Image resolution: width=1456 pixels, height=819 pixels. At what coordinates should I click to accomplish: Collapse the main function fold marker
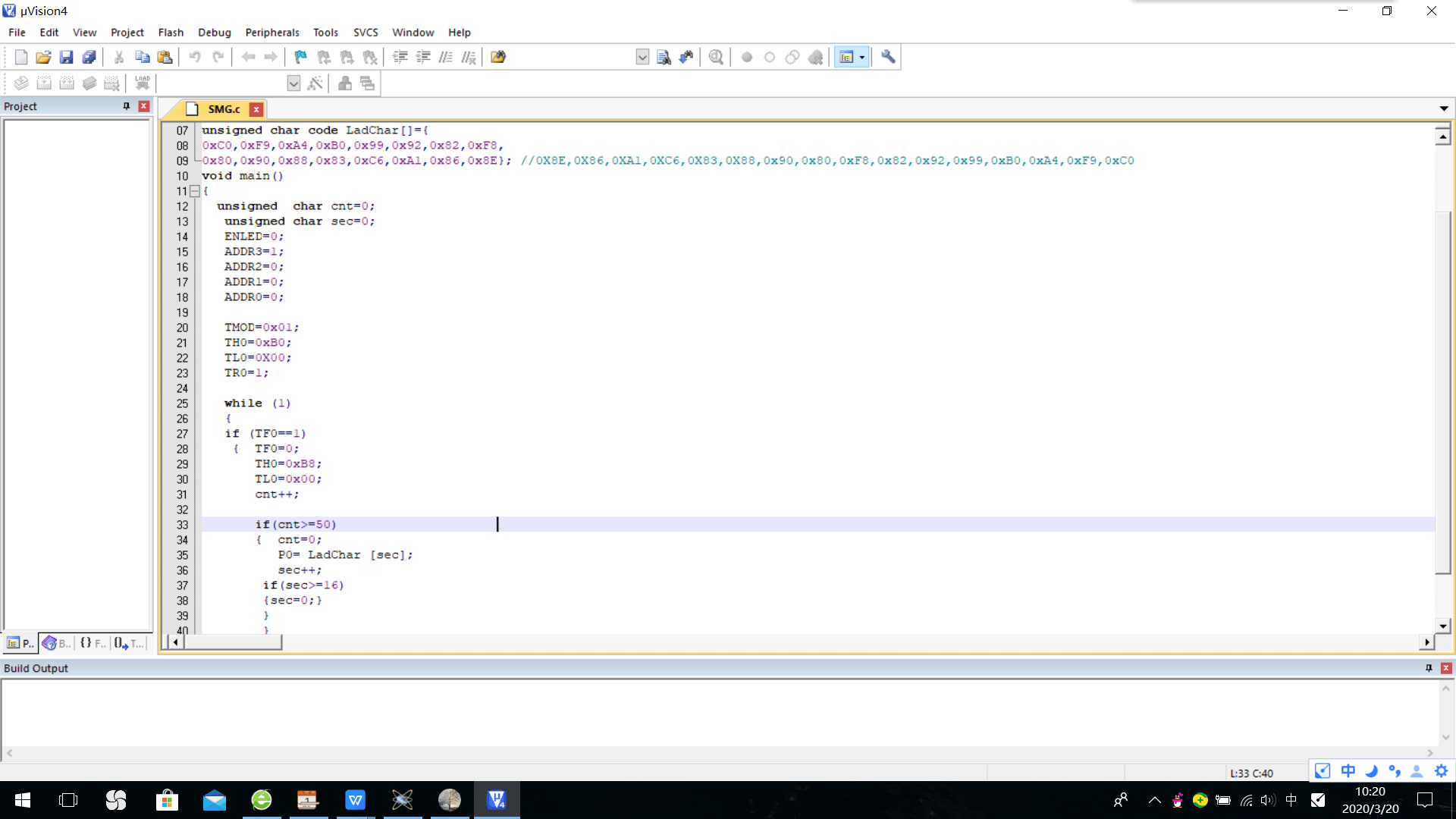pos(195,191)
